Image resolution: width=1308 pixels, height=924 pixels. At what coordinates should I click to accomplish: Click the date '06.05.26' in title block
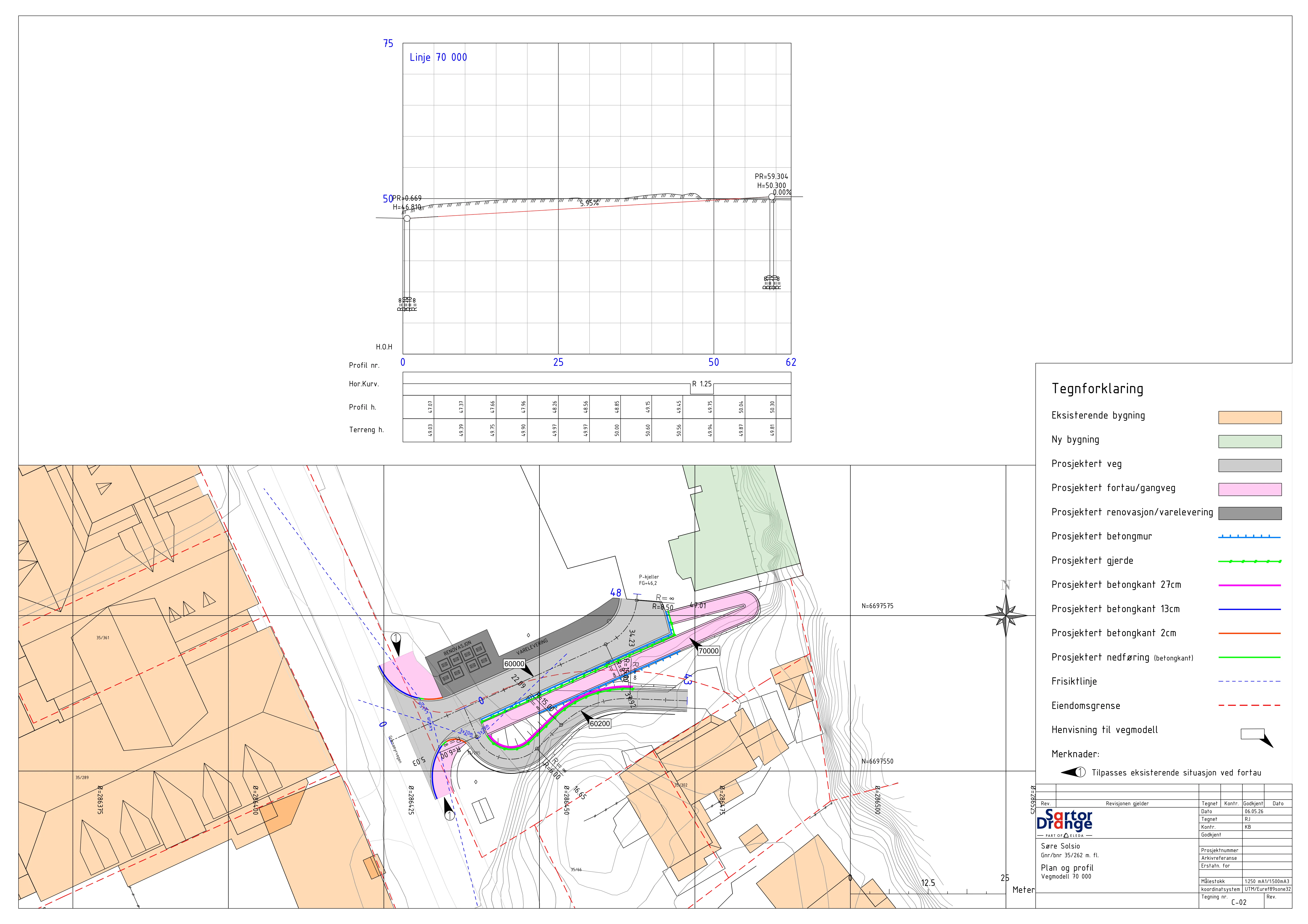point(1254,811)
